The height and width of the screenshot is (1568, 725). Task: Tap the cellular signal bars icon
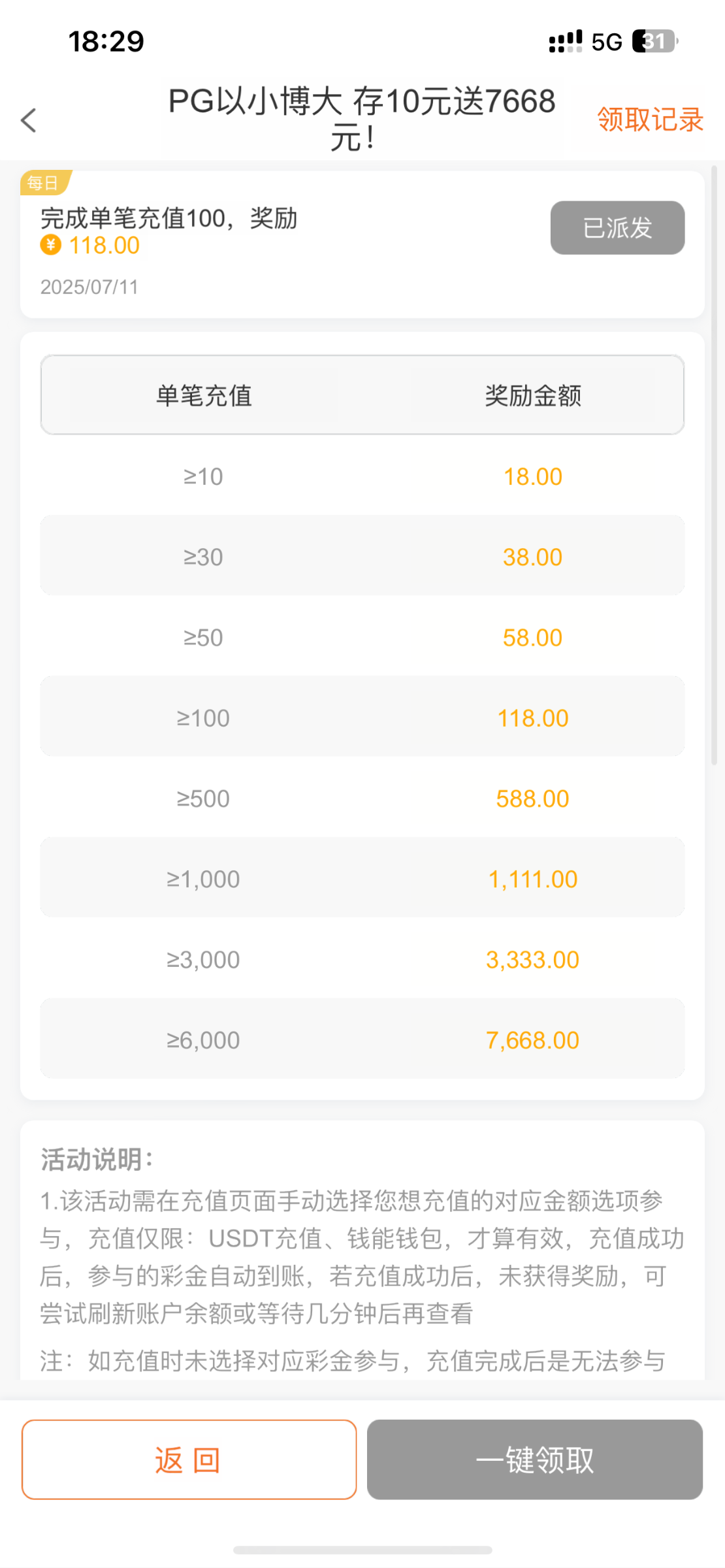tap(565, 42)
